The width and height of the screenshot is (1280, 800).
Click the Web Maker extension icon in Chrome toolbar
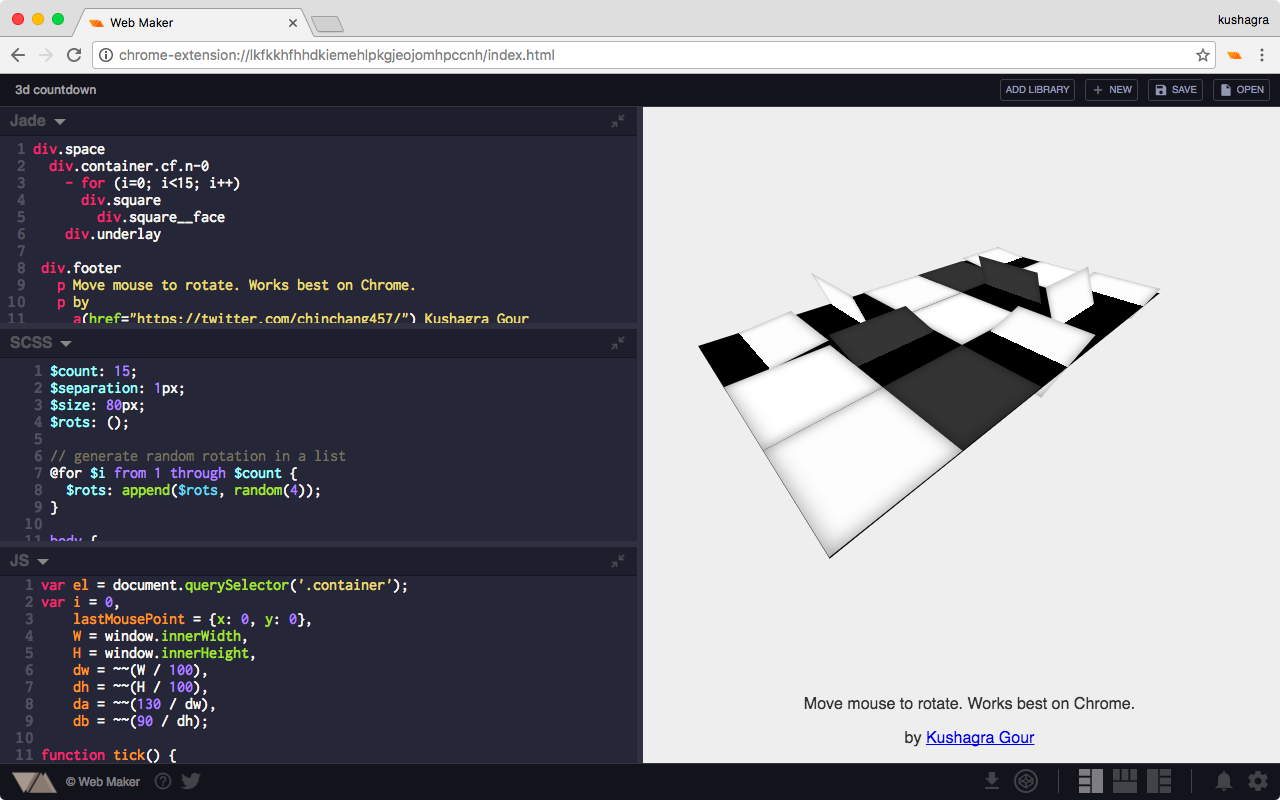click(1235, 55)
